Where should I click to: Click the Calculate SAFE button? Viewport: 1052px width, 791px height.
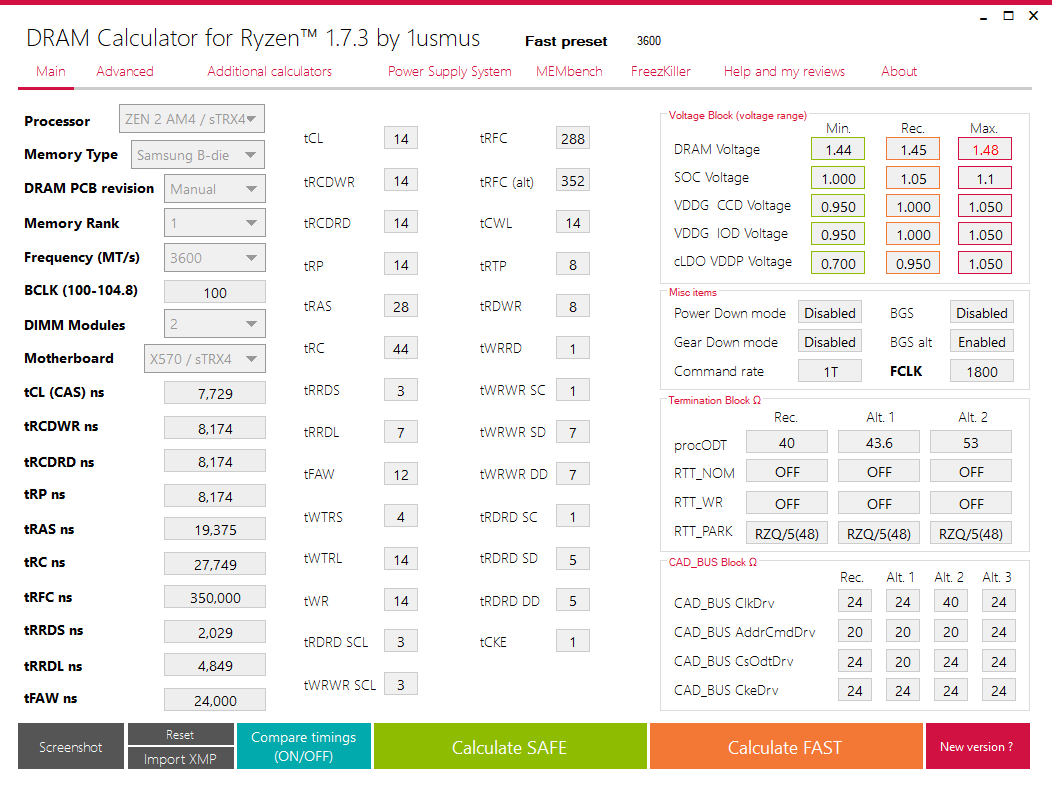(510, 746)
